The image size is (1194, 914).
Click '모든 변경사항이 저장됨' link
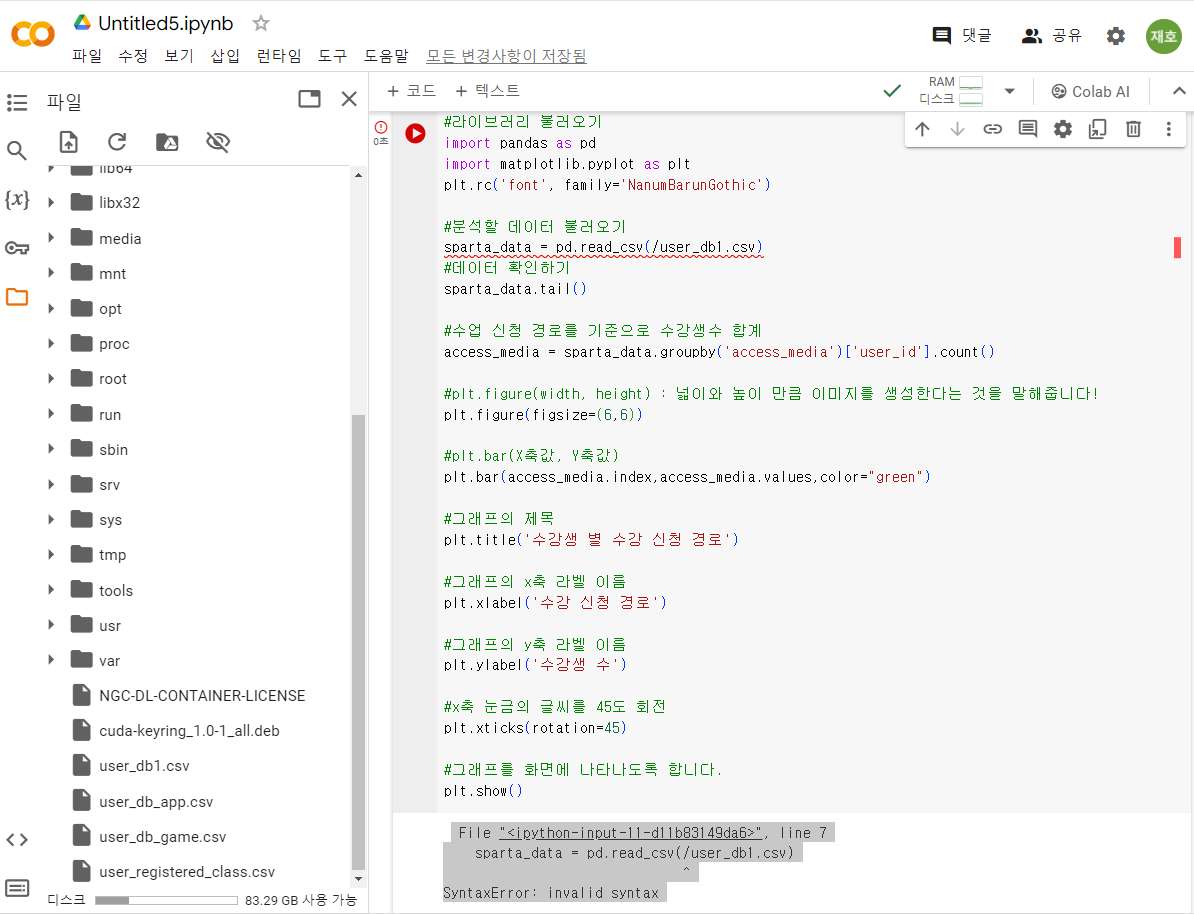point(506,56)
